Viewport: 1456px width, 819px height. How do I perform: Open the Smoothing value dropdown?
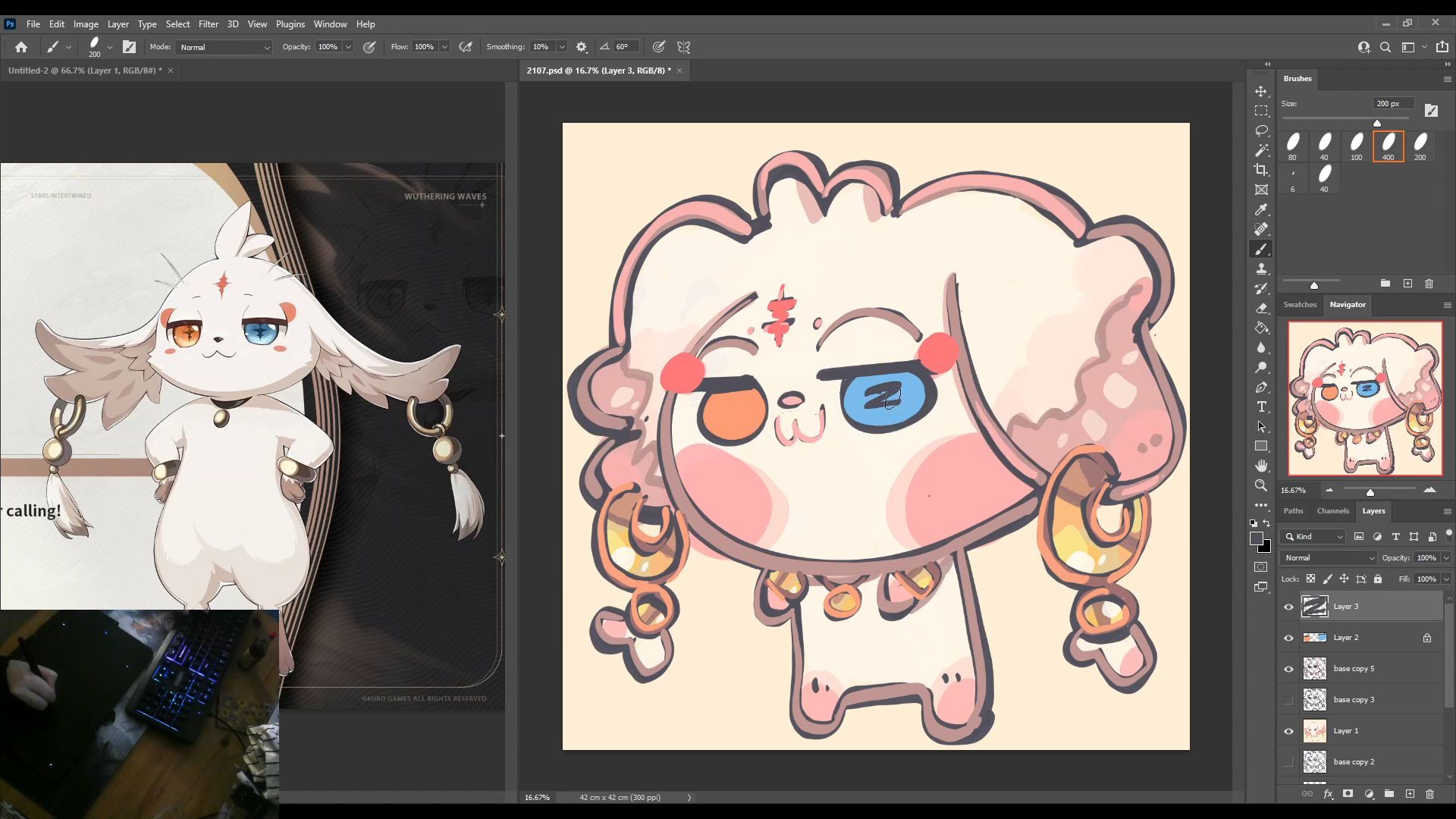pos(562,47)
